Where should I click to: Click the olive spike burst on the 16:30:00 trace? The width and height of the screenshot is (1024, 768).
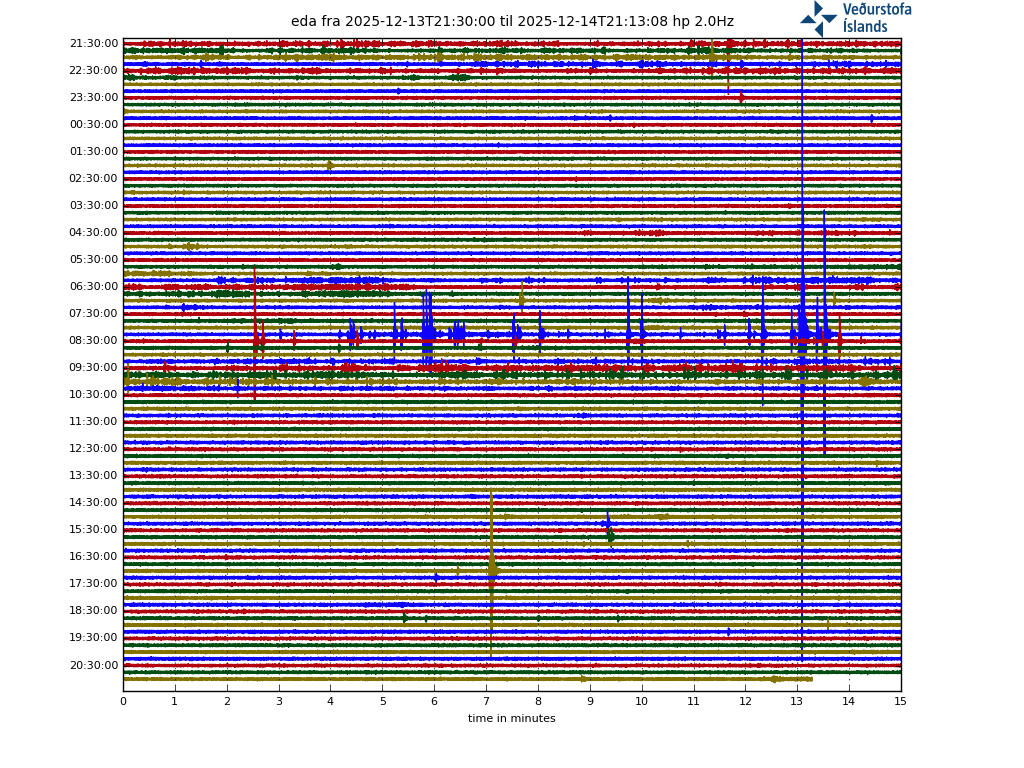coord(492,568)
